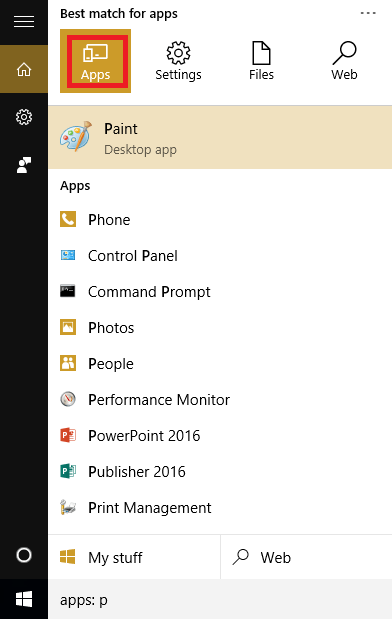Click the 'Best match for apps' heading
The height and width of the screenshot is (619, 392).
click(x=119, y=14)
